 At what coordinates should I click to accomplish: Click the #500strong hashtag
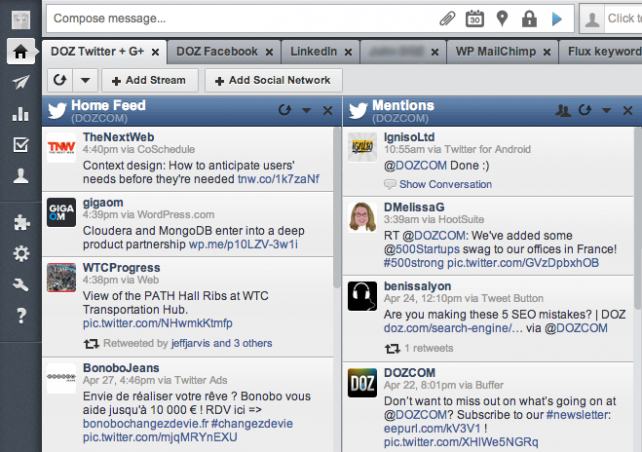click(414, 263)
